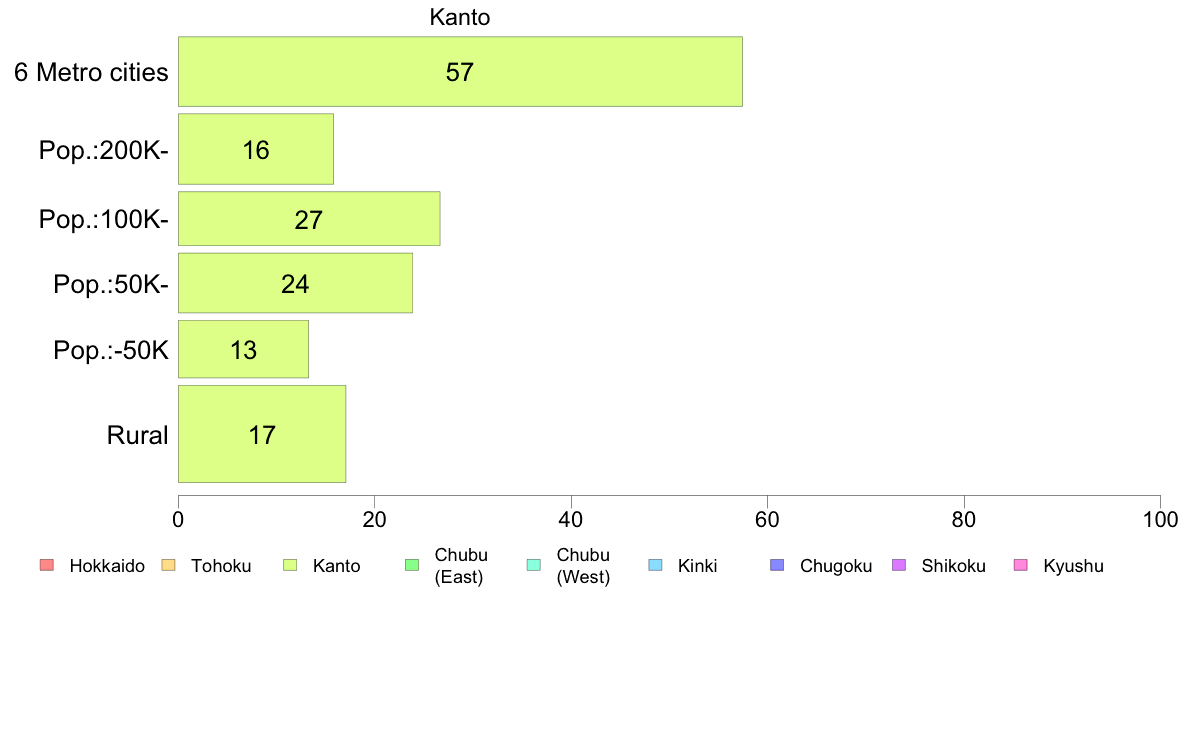Image resolution: width=1188 pixels, height=736 pixels.
Task: Select the Pop.:100K- bar showing 27
Action: pos(309,219)
